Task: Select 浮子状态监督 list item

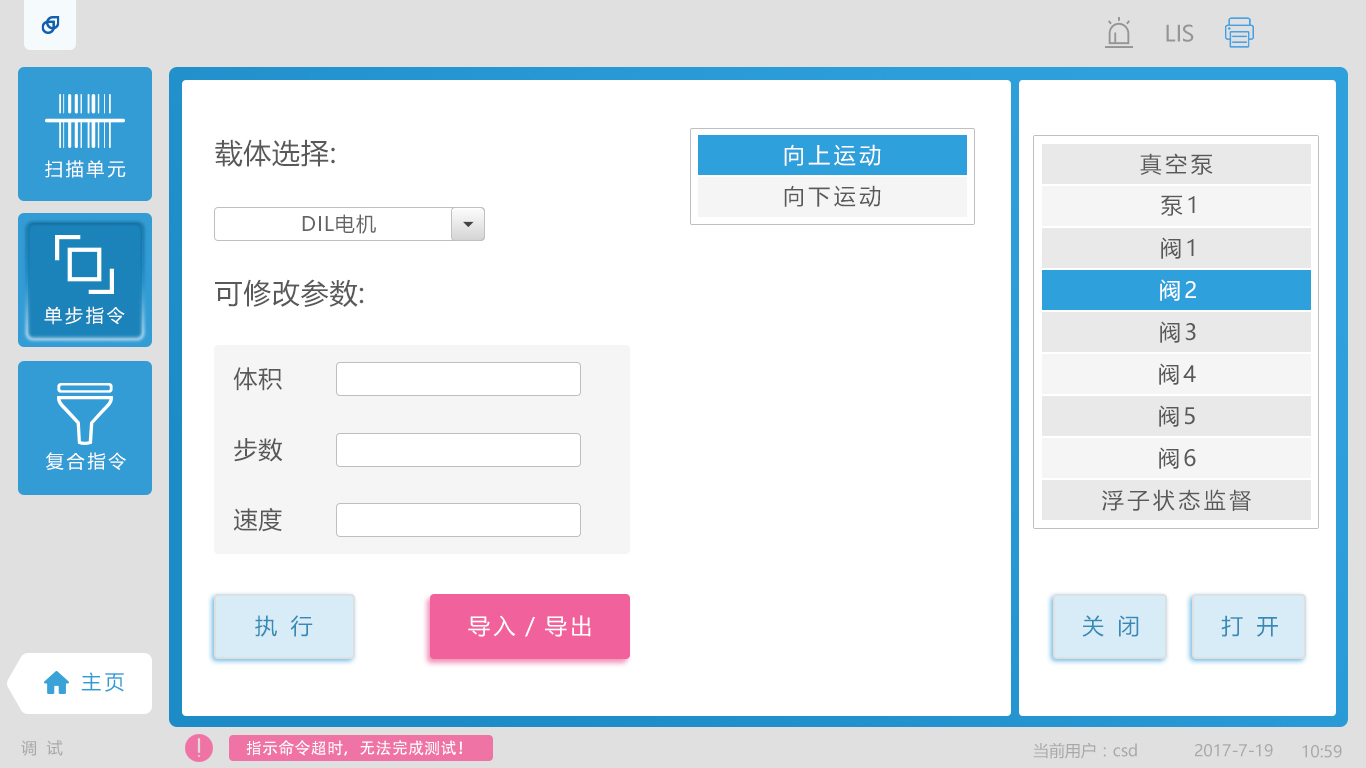Action: (1176, 500)
